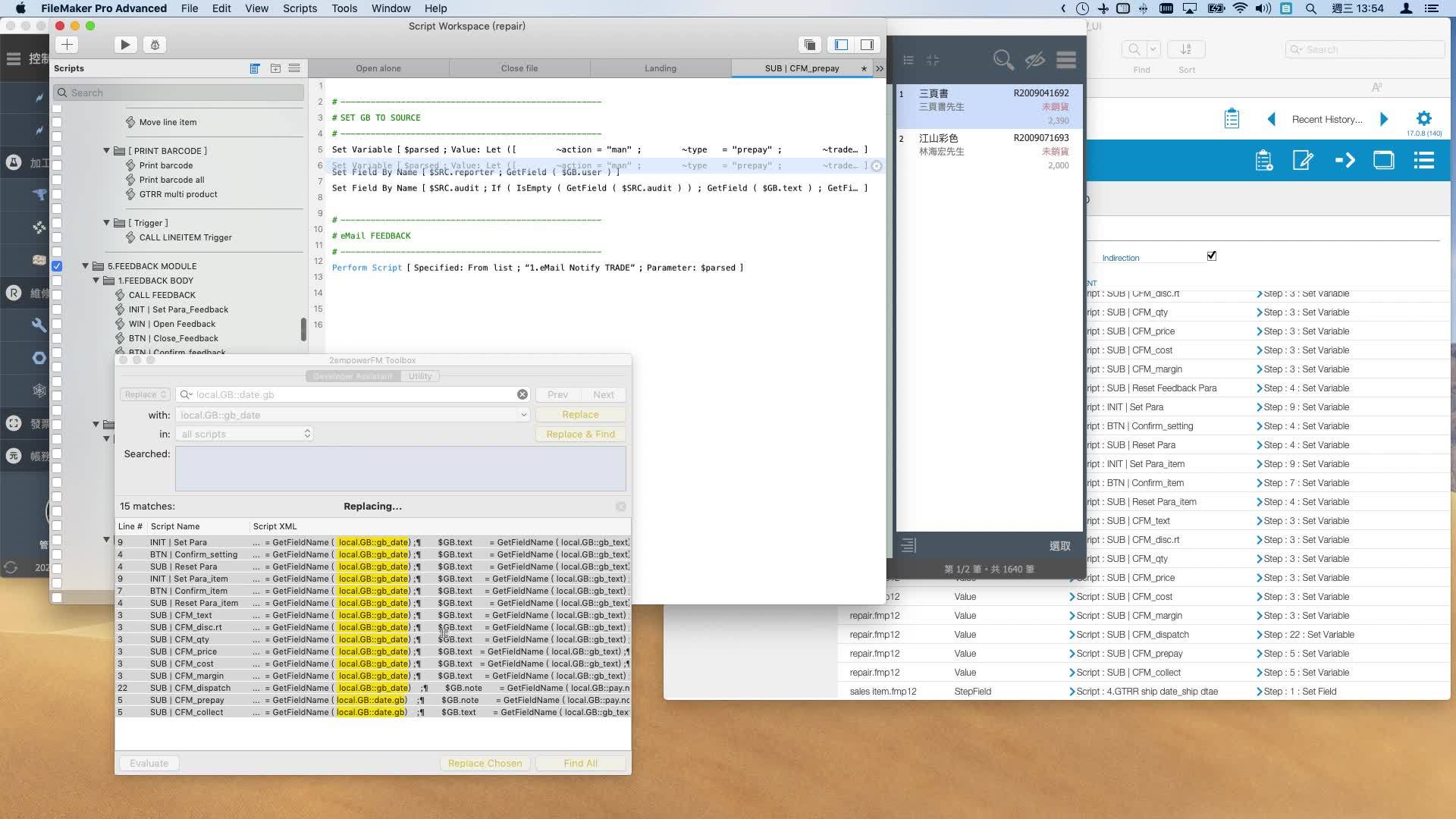The height and width of the screenshot is (819, 1456).
Task: Click the arrow-forward icon in blue toolbar
Action: coord(1345,161)
